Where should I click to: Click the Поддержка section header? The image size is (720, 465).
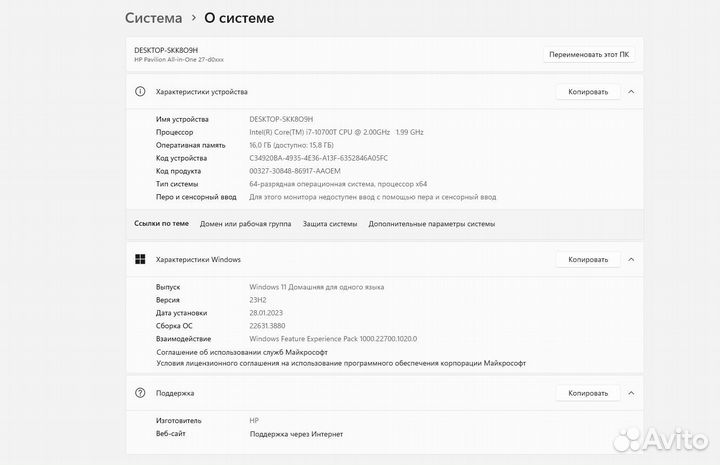(x=385, y=393)
